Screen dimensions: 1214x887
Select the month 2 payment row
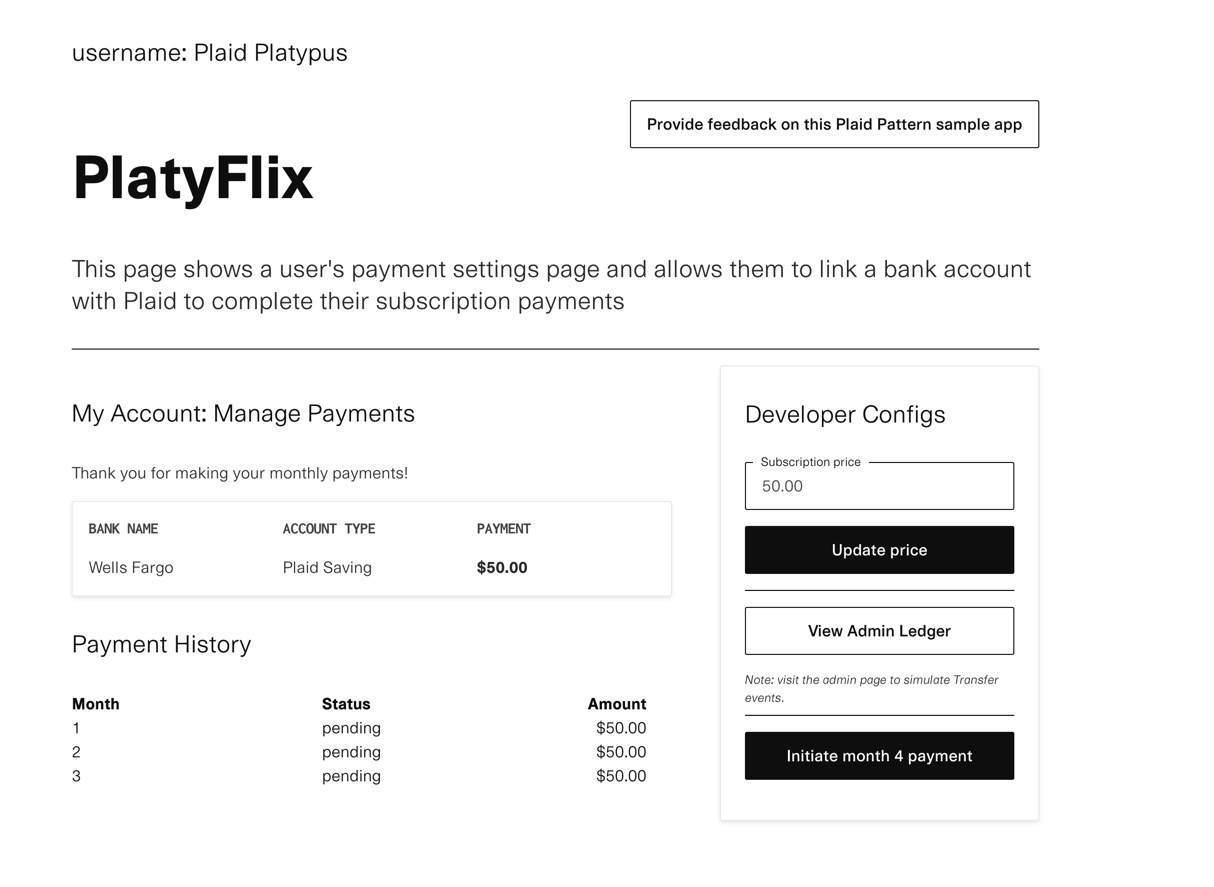[x=359, y=752]
